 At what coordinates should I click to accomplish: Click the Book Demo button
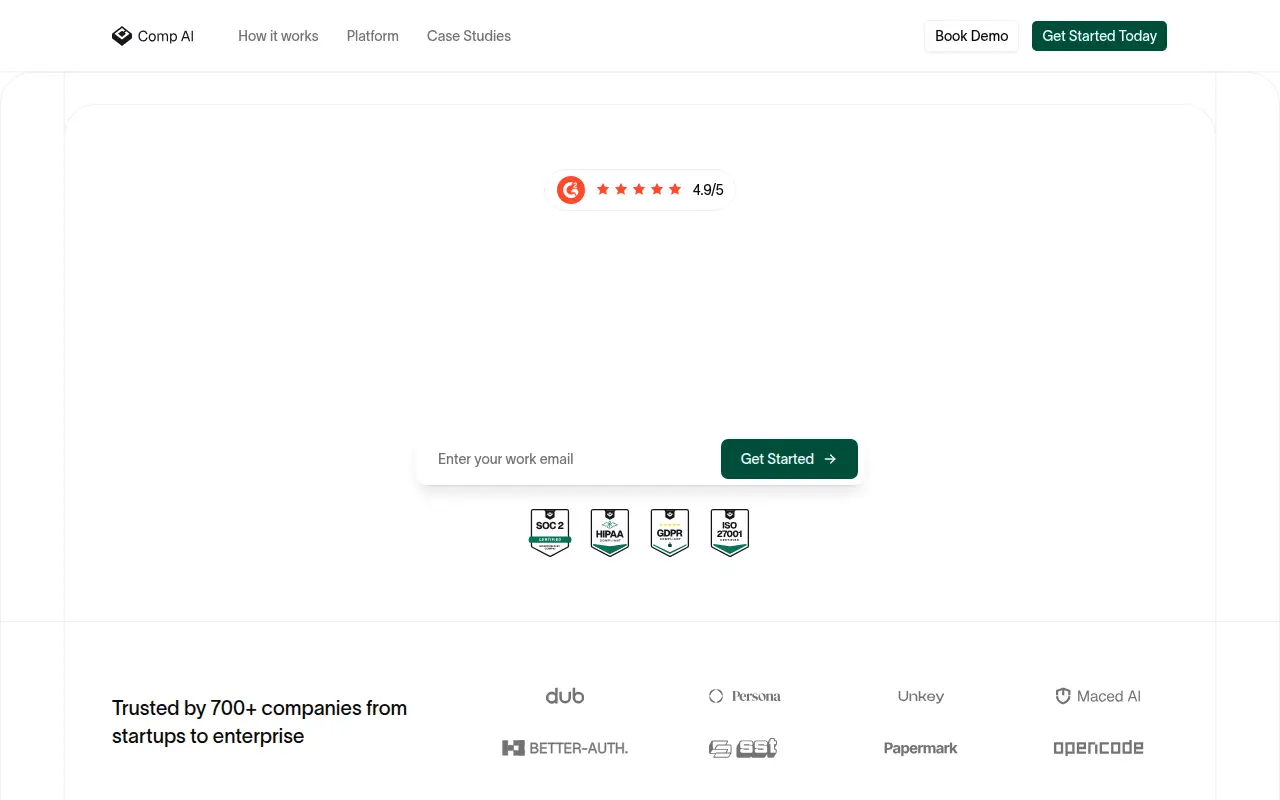click(972, 36)
